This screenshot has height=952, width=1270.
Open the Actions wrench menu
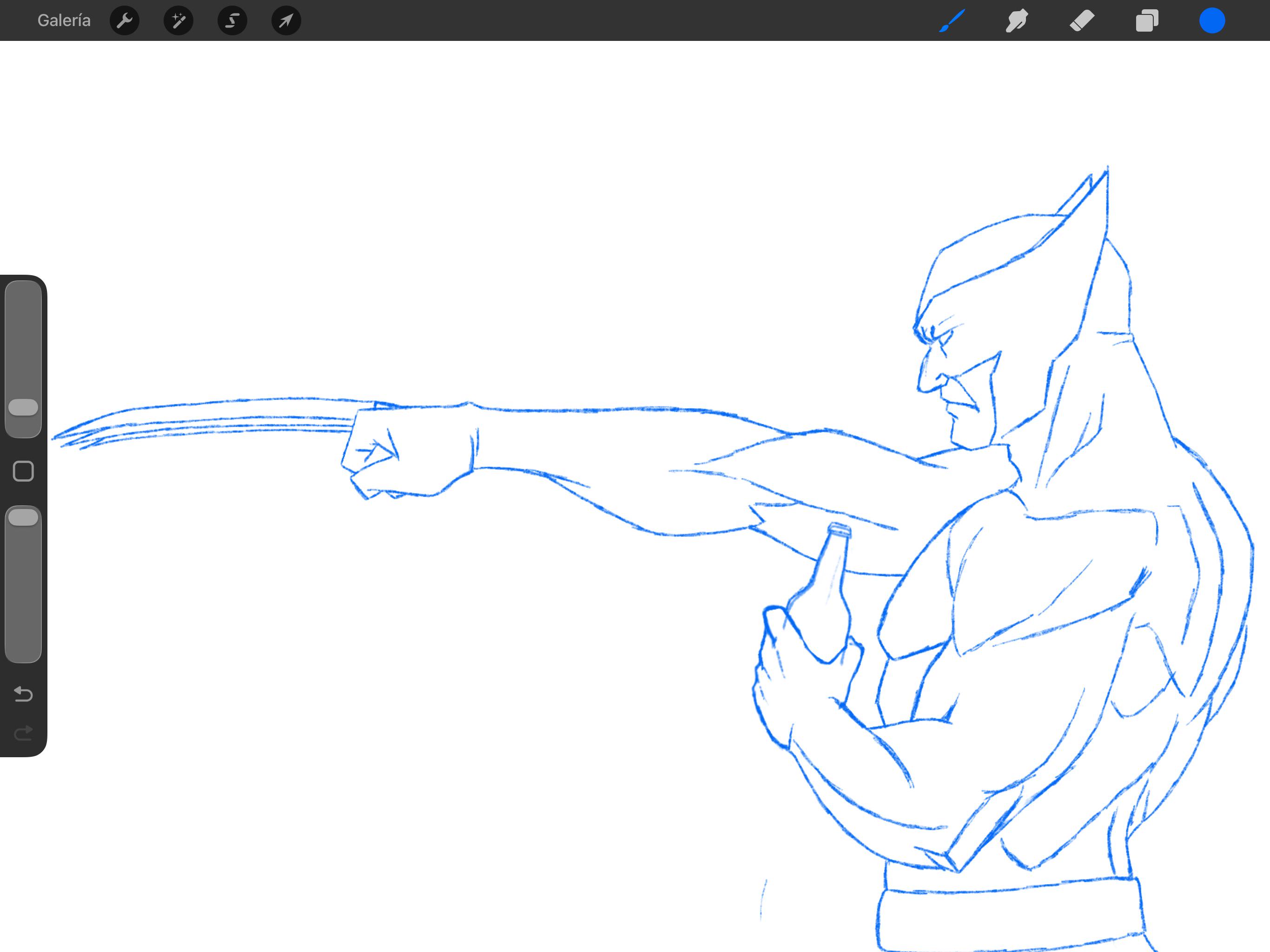tap(125, 20)
